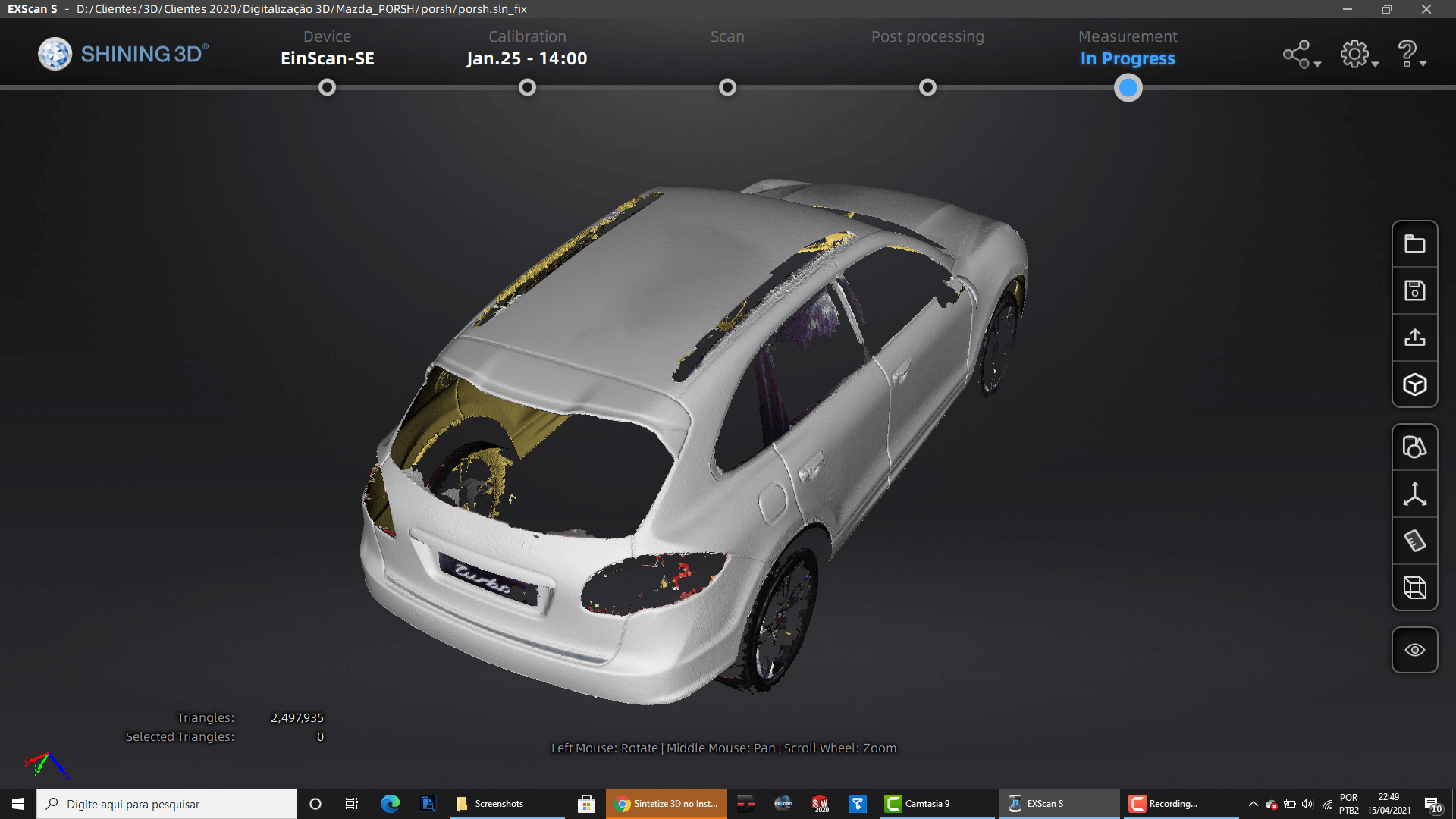Click the Selected Triangles label
1456x819 pixels.
pos(180,736)
